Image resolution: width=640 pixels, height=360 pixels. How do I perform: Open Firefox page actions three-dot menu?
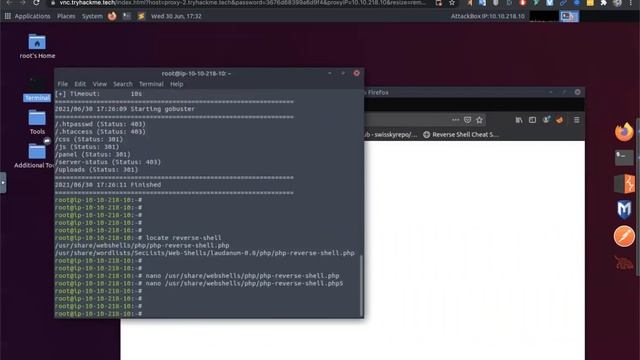(455, 120)
